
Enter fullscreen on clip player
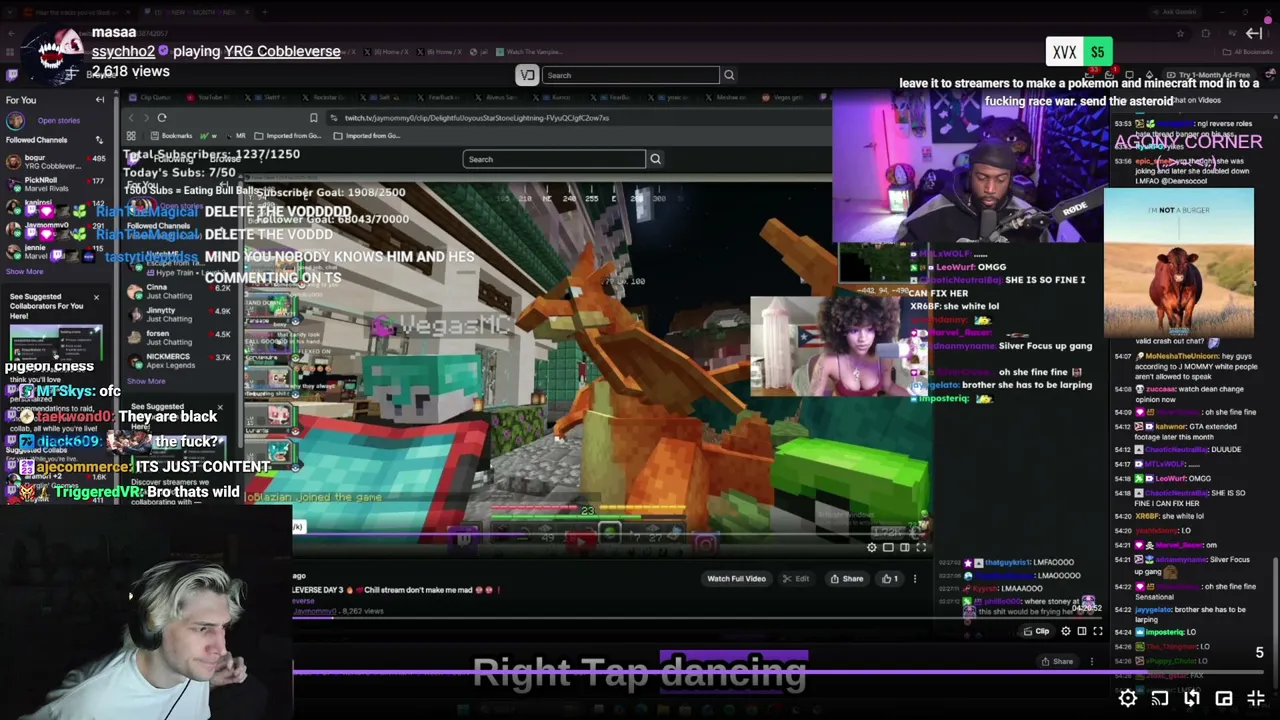tap(921, 547)
